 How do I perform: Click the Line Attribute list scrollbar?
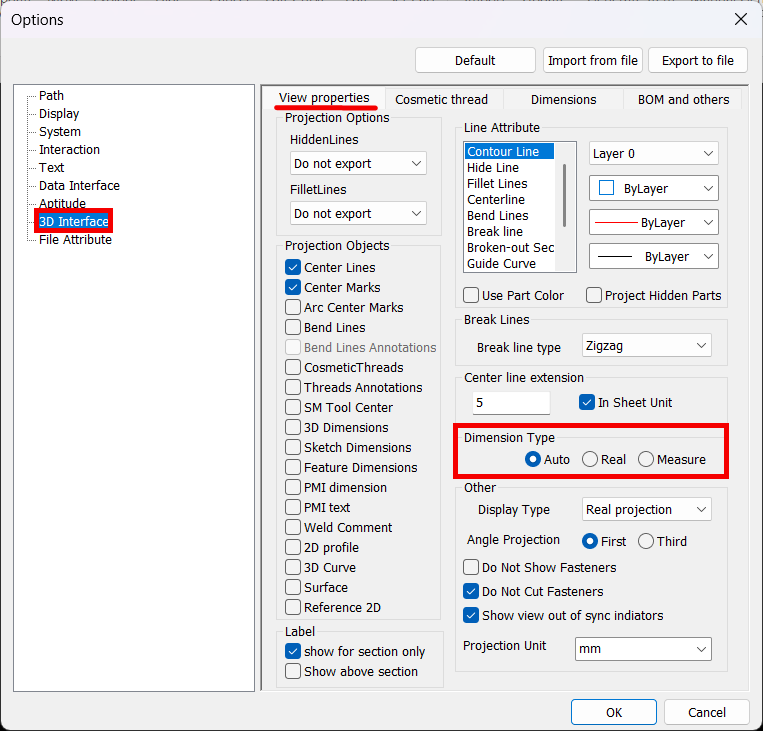564,195
